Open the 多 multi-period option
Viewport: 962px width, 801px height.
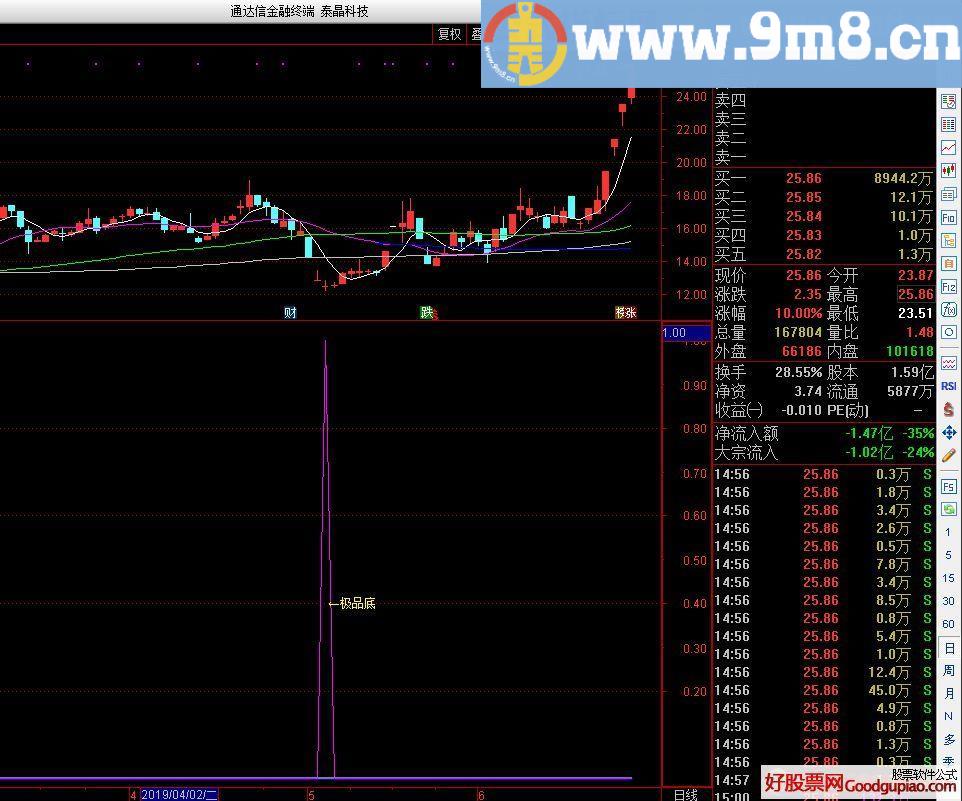coord(948,740)
